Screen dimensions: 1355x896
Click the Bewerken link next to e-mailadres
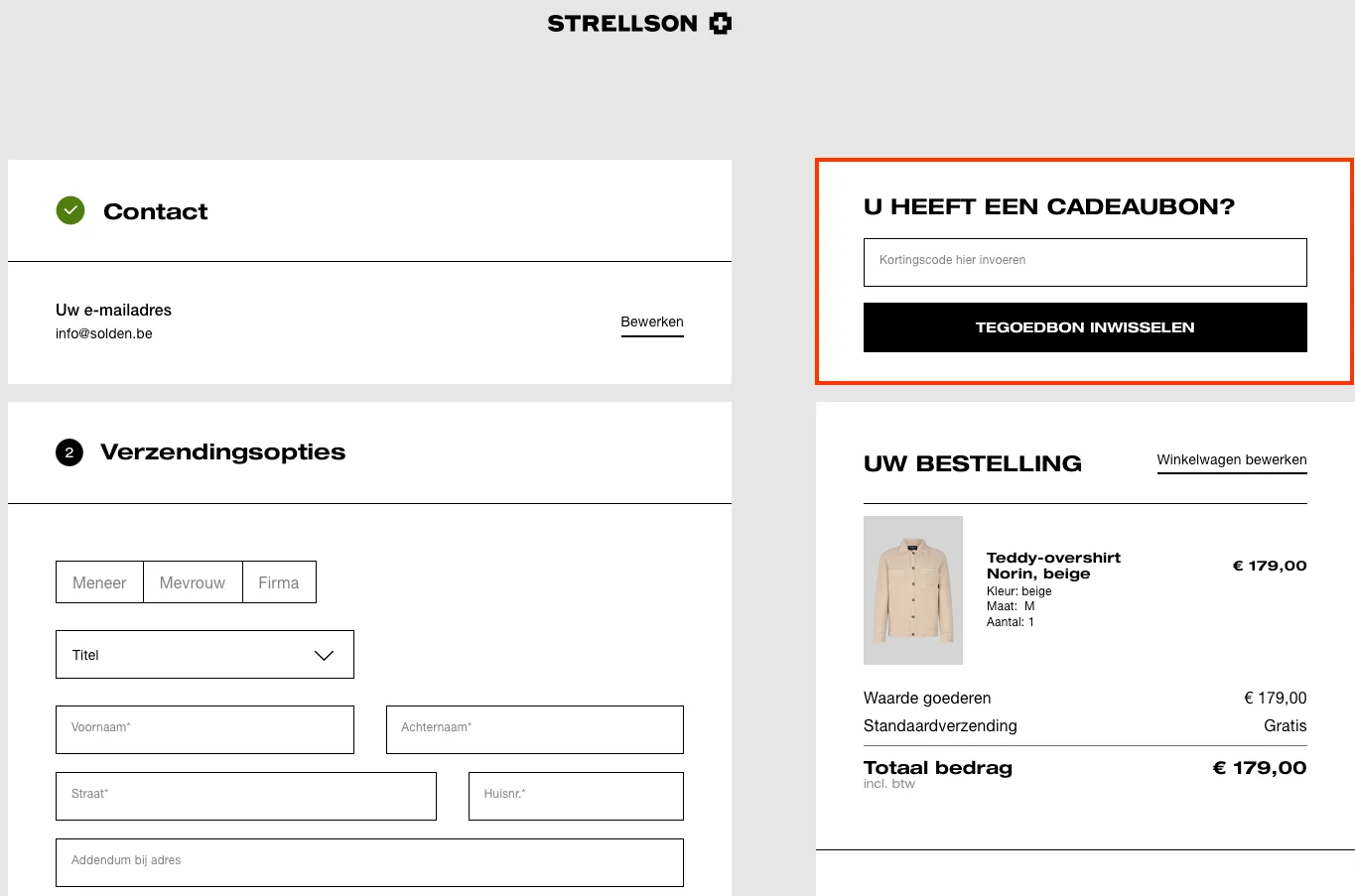(x=652, y=321)
